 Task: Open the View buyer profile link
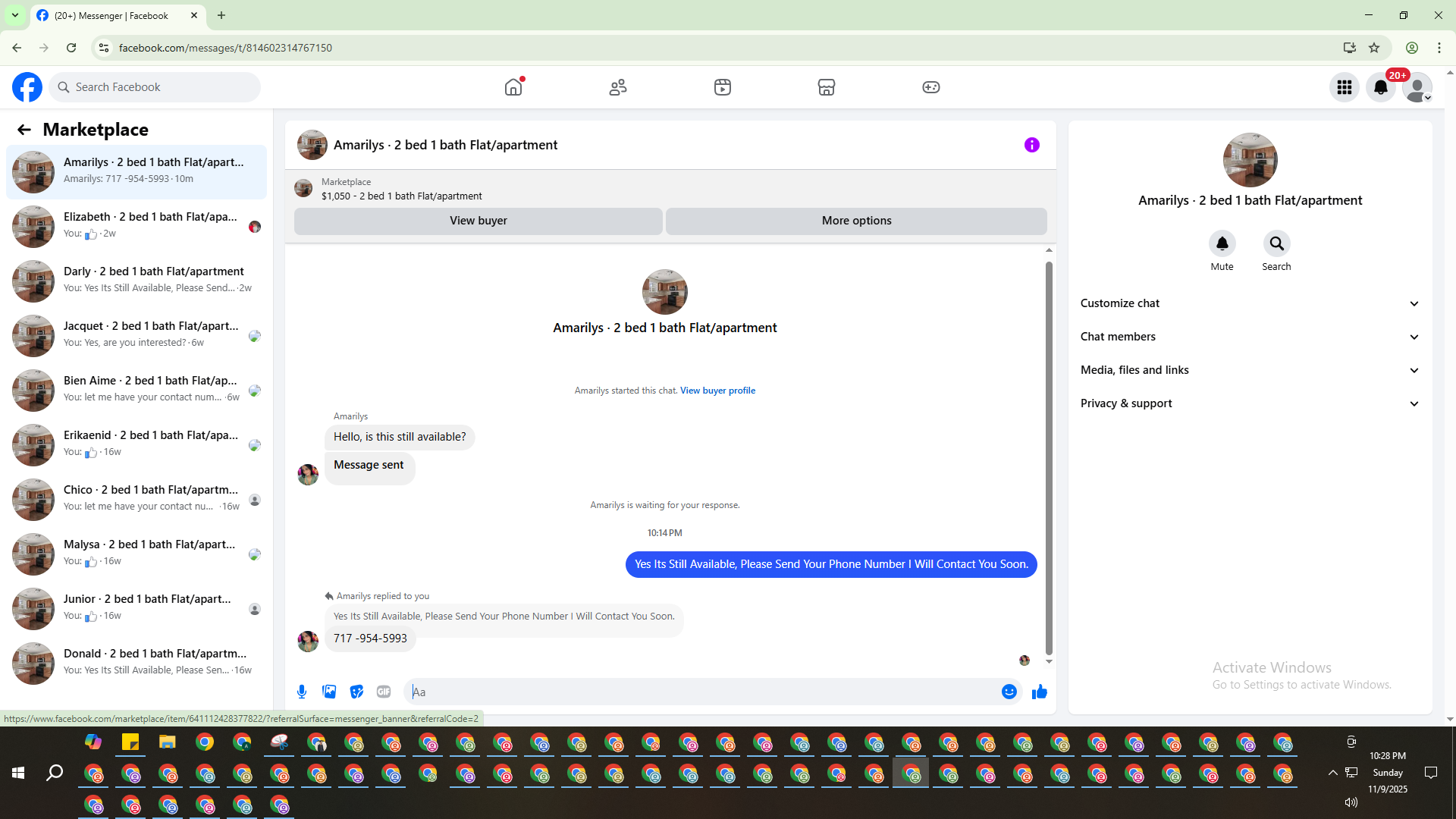point(717,391)
